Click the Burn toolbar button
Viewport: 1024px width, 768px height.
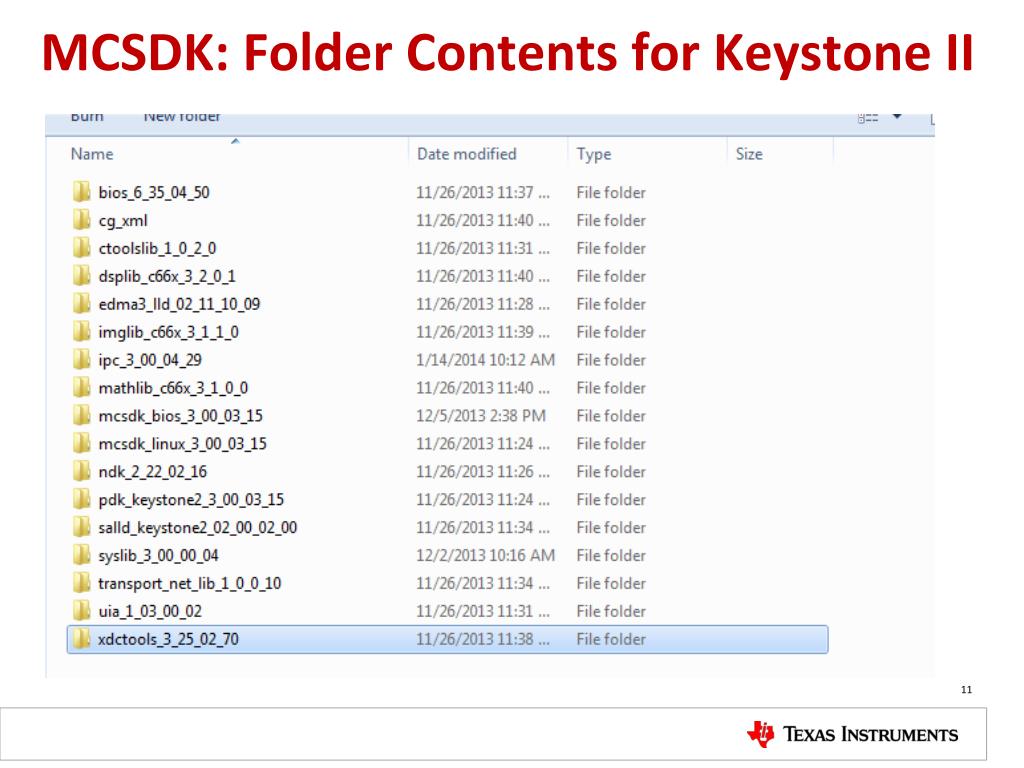(x=87, y=118)
